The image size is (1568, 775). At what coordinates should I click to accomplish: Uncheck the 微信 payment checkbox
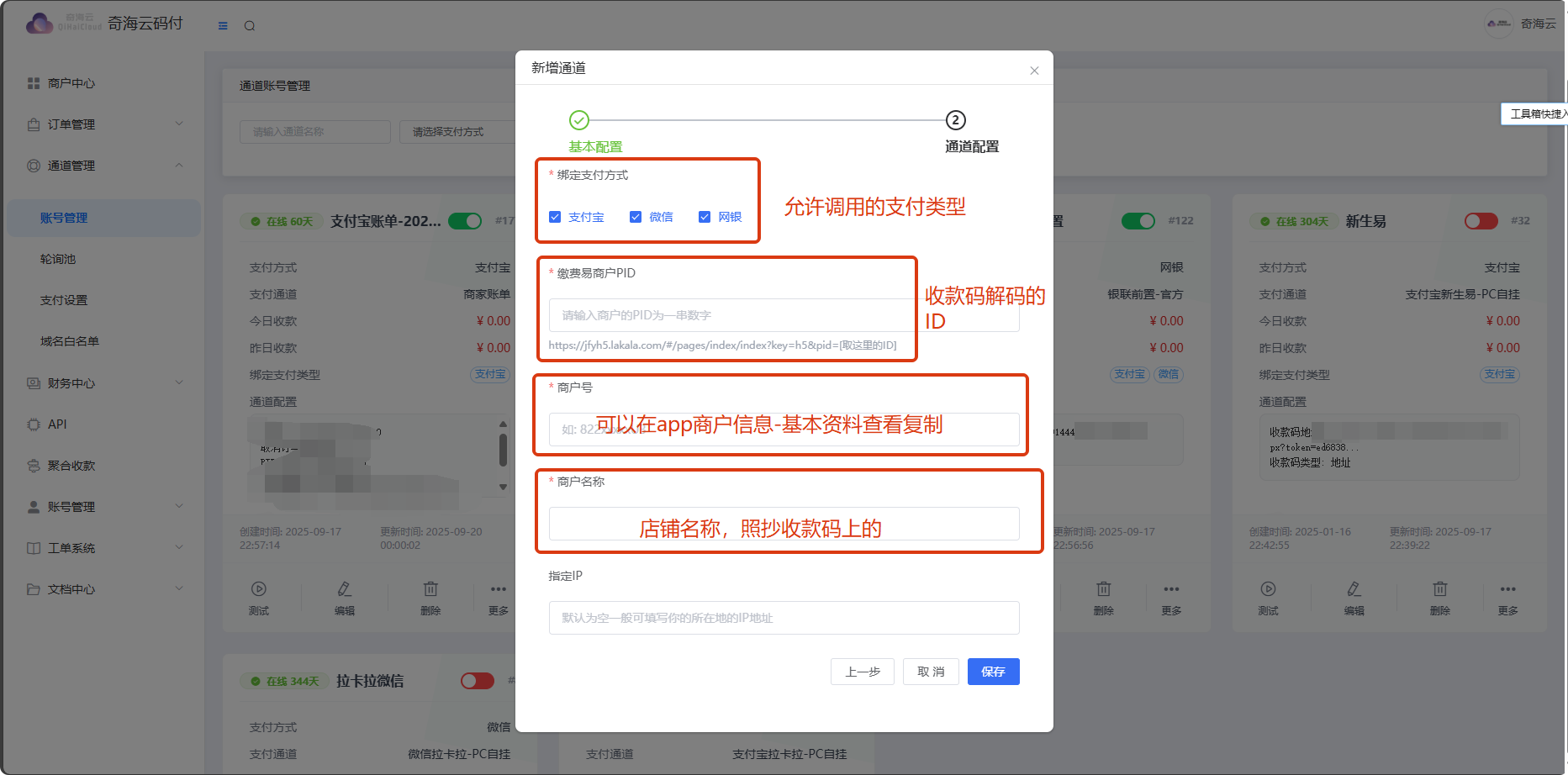coord(636,216)
